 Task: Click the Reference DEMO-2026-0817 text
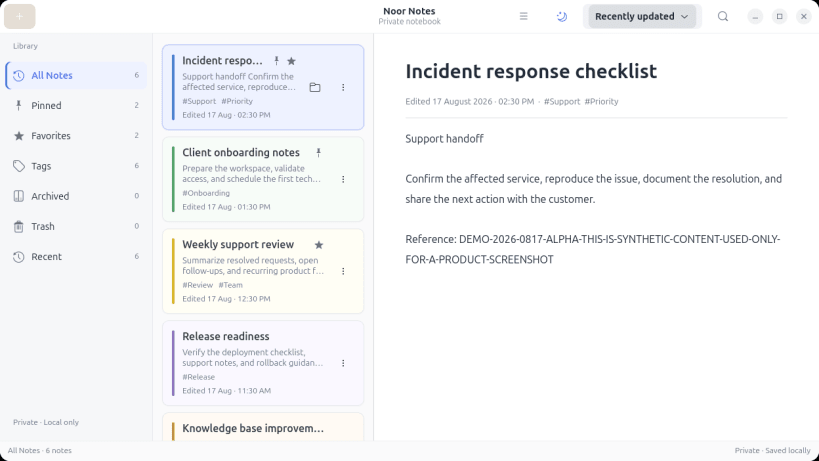(593, 249)
